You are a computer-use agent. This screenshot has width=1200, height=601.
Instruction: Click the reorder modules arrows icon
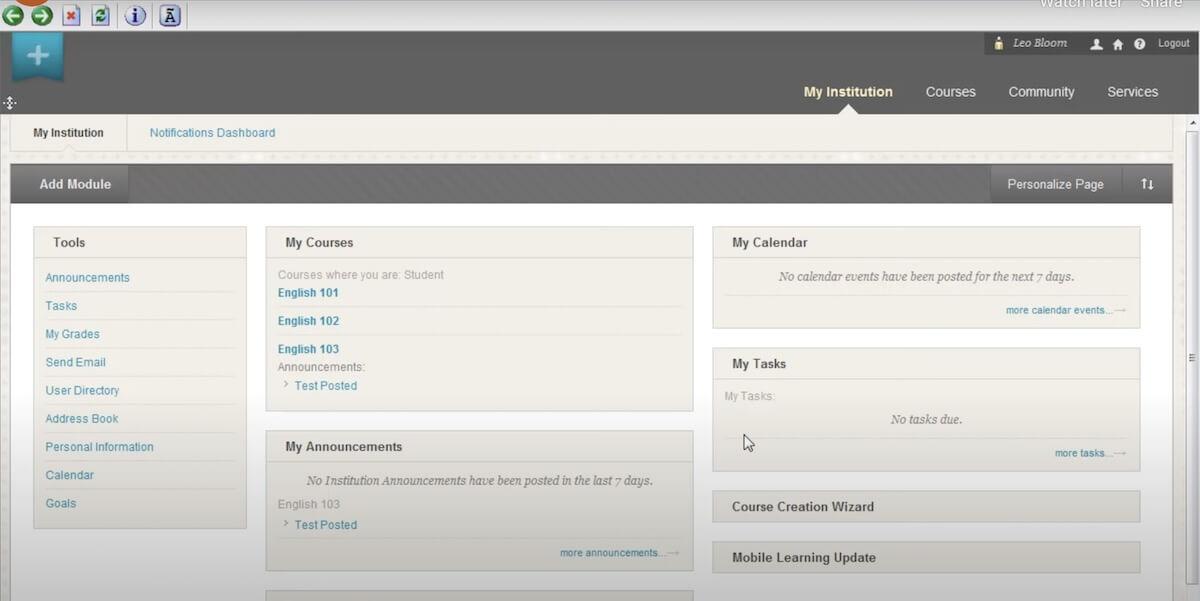pos(1147,184)
